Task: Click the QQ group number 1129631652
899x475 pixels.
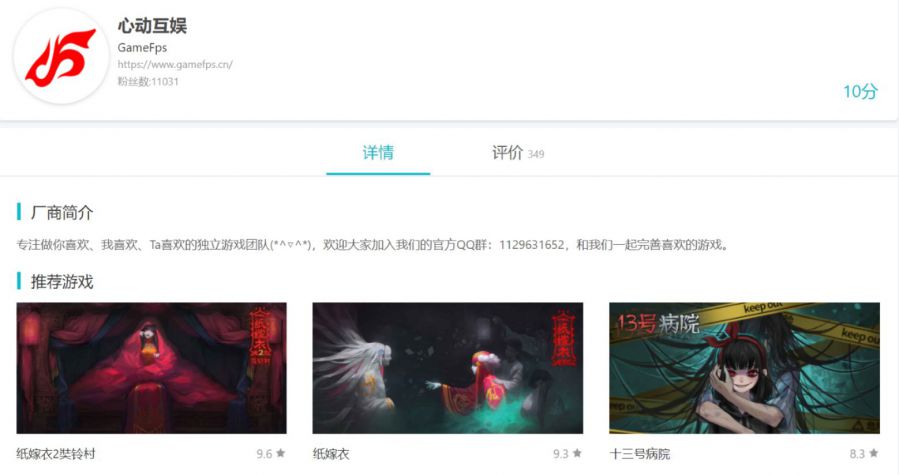Action: pos(531,245)
